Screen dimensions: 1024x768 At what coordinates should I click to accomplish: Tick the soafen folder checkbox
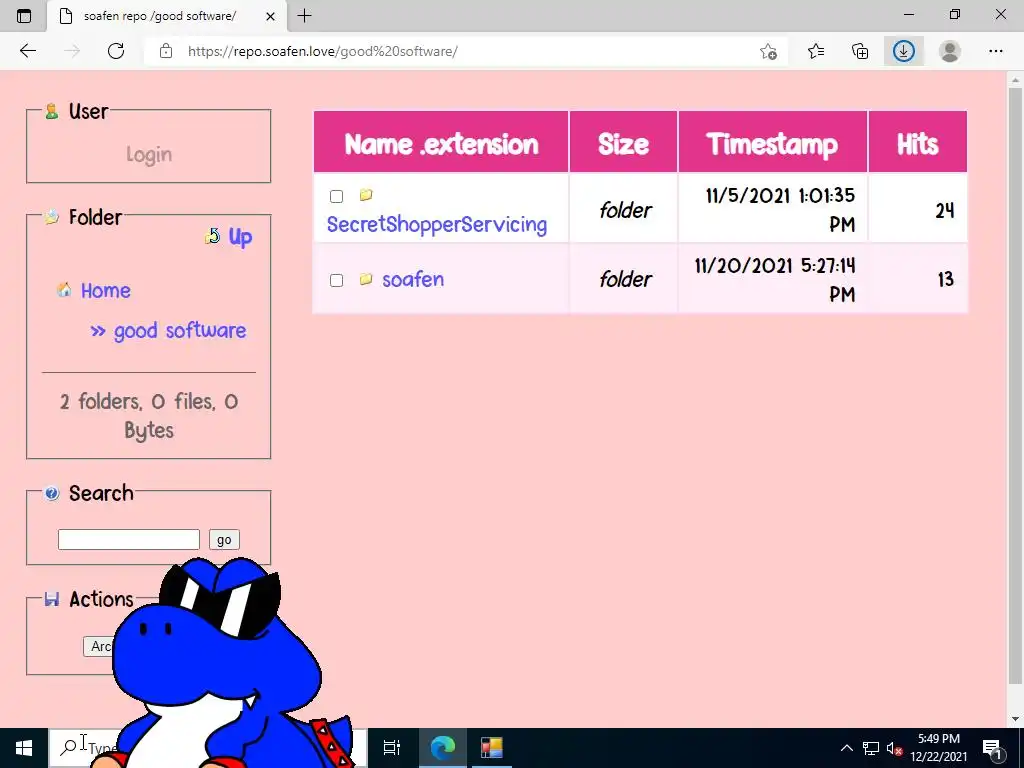coord(336,281)
